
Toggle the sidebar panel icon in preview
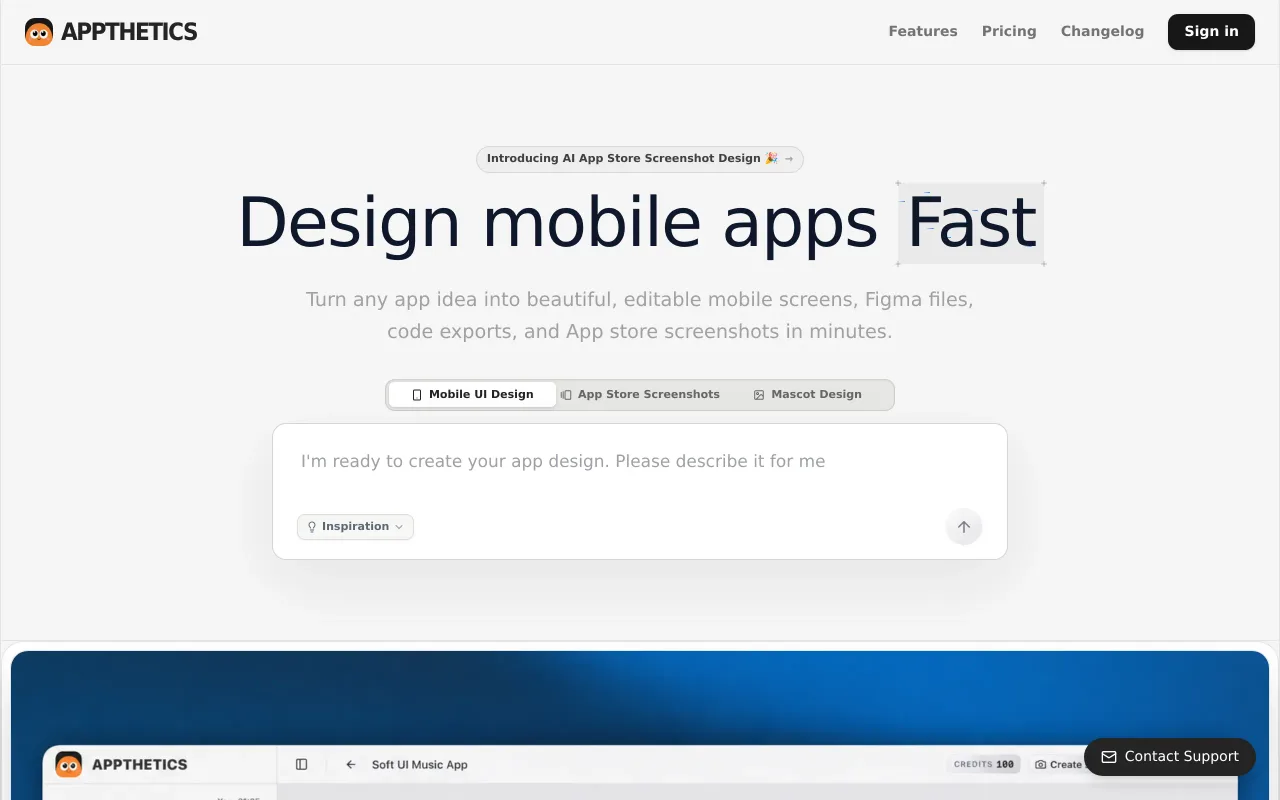[x=302, y=764]
